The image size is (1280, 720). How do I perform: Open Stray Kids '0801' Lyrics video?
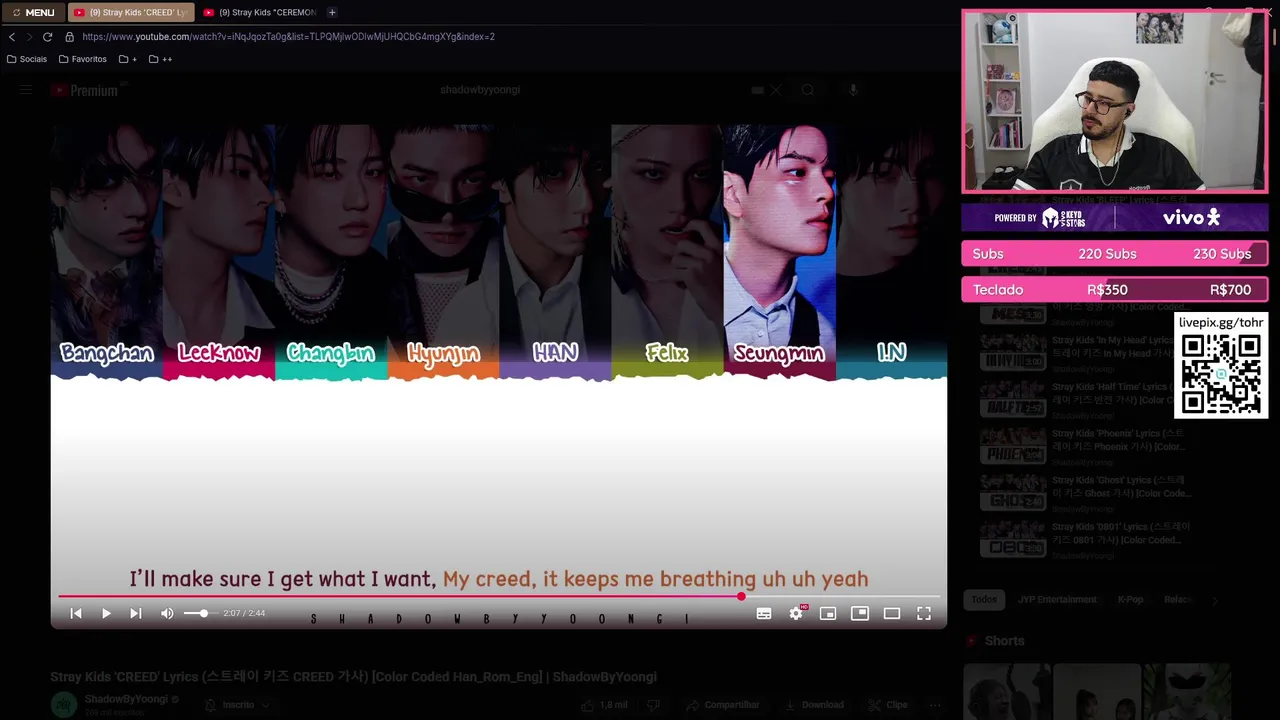click(1122, 533)
